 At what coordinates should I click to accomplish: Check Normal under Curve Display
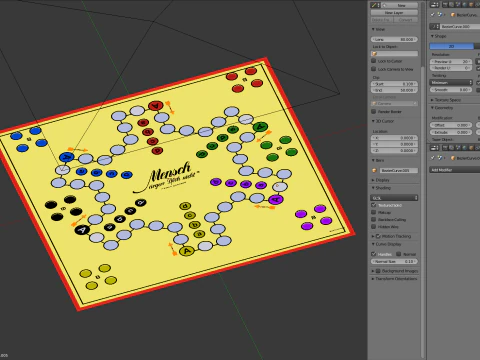click(x=399, y=254)
